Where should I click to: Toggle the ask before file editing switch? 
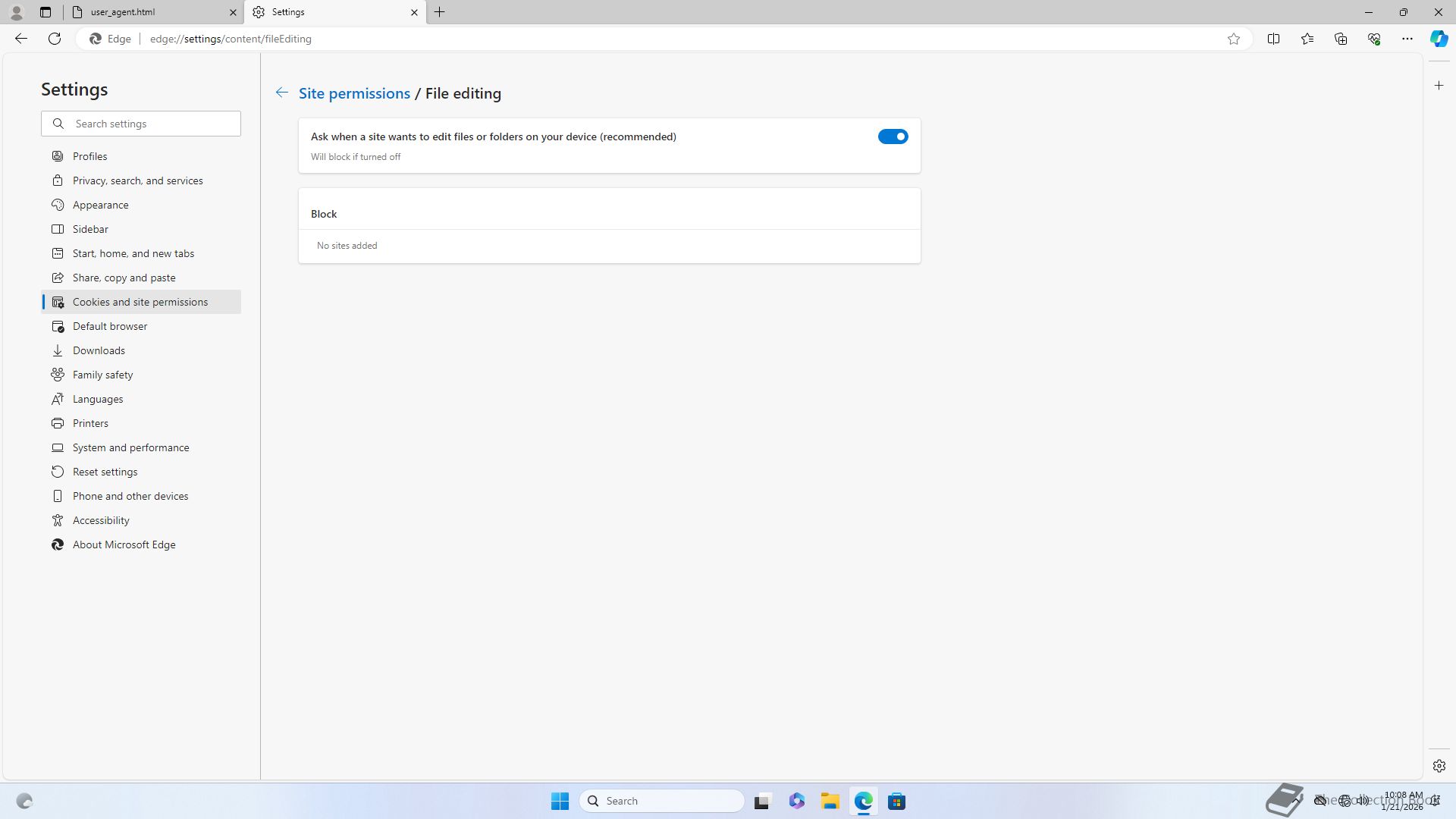[893, 136]
